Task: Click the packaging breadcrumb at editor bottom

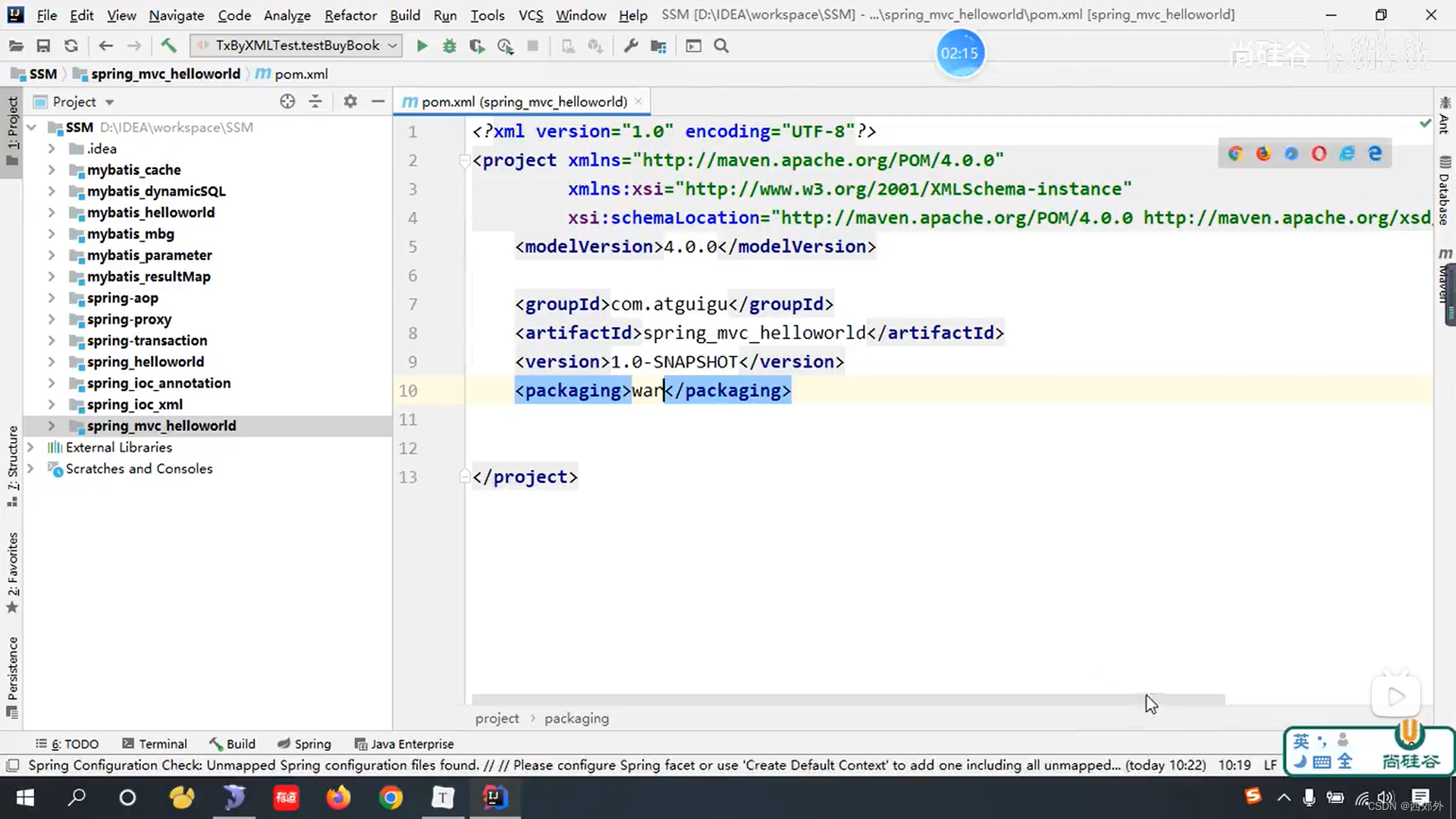Action: (576, 718)
